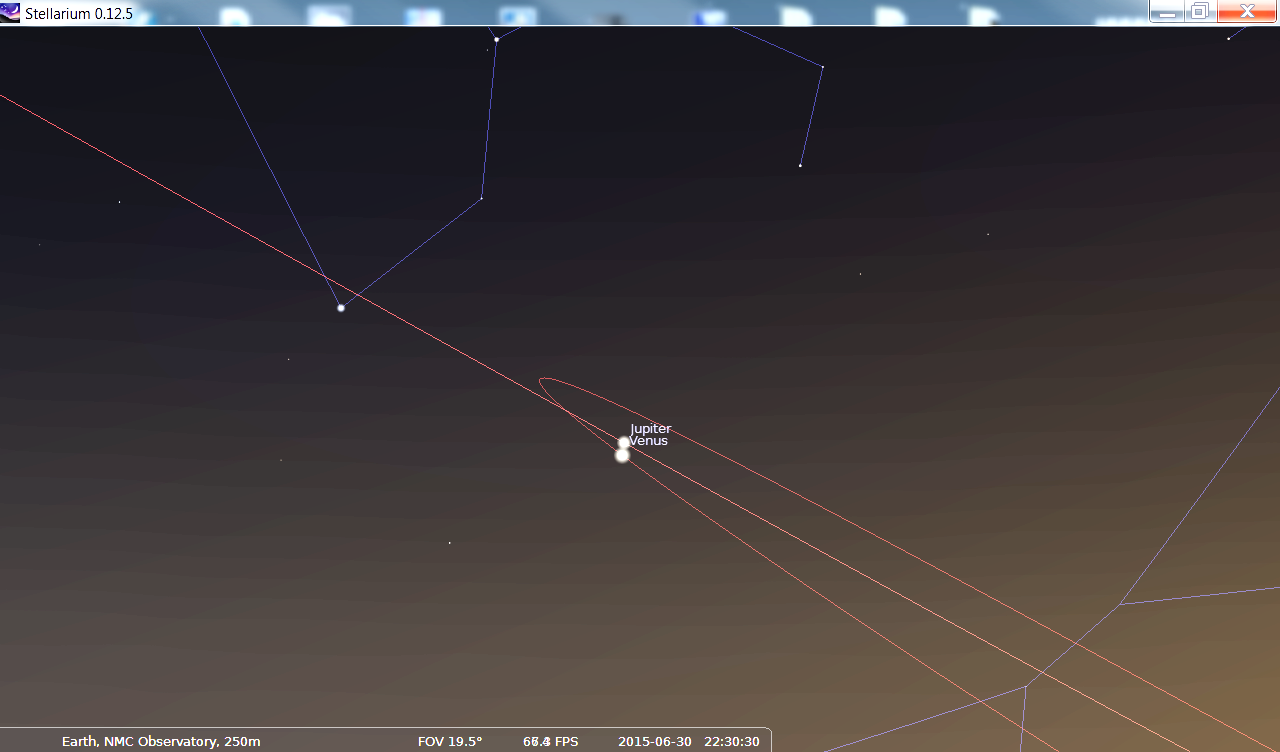
Task: Select the isolated star below and left of Venus
Action: click(449, 543)
